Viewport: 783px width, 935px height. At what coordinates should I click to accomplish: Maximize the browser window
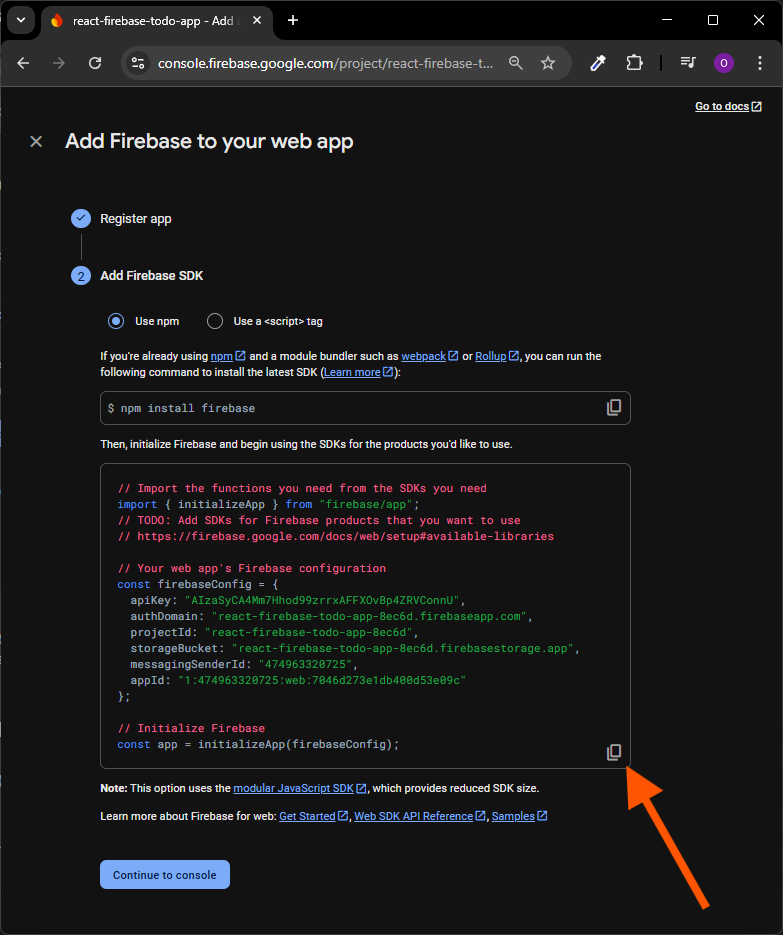[x=713, y=20]
